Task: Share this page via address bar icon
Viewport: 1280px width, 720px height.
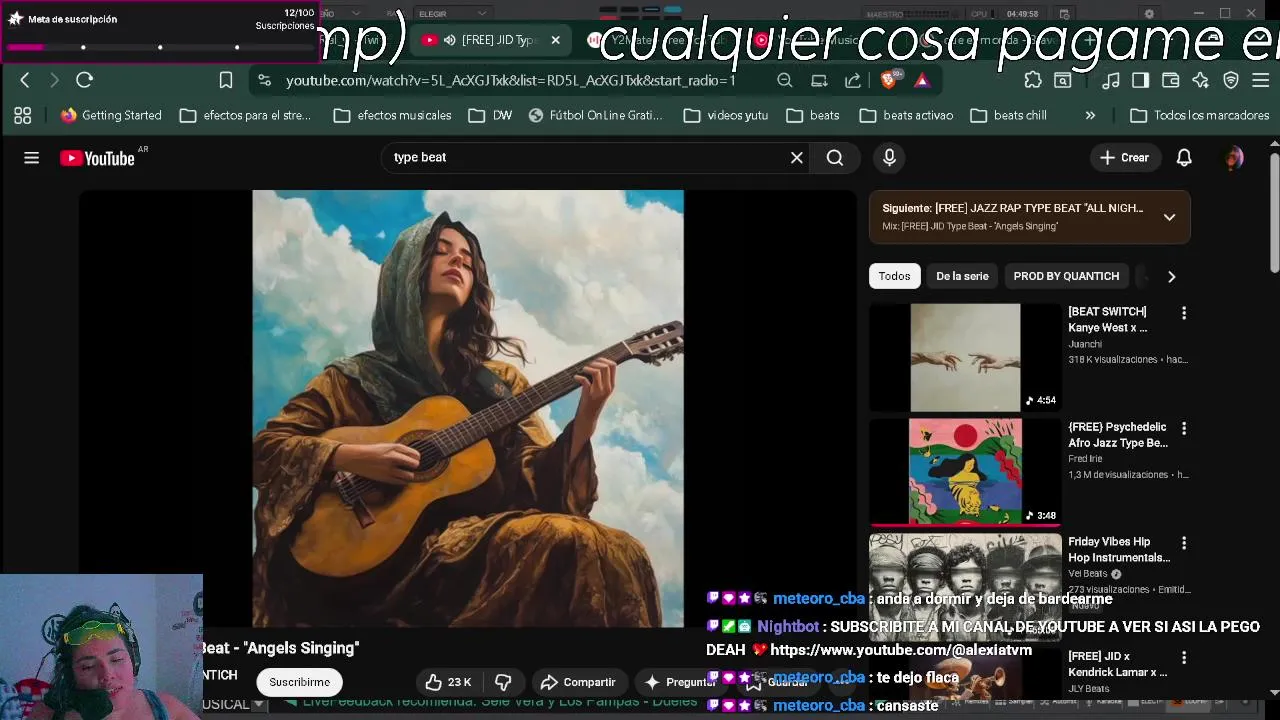Action: (x=853, y=80)
